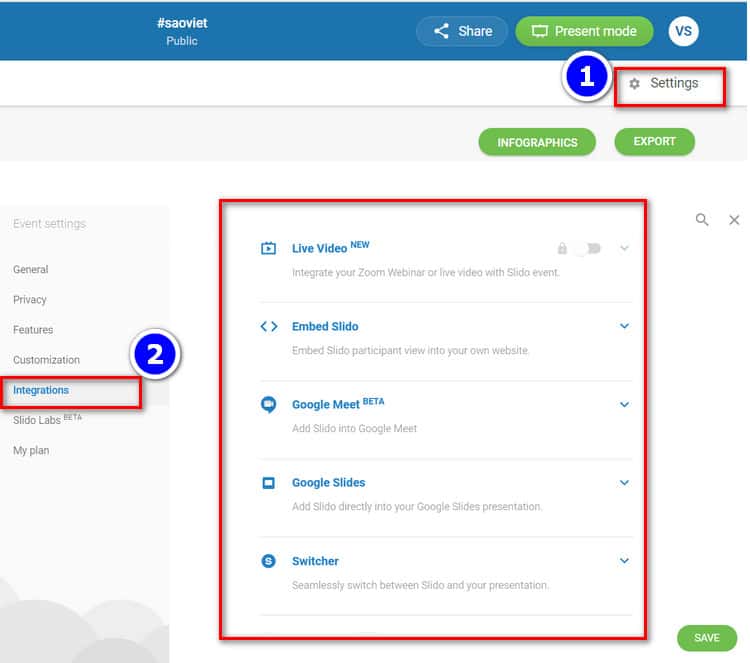Open the Privacy settings tab
750x663 pixels.
30,300
